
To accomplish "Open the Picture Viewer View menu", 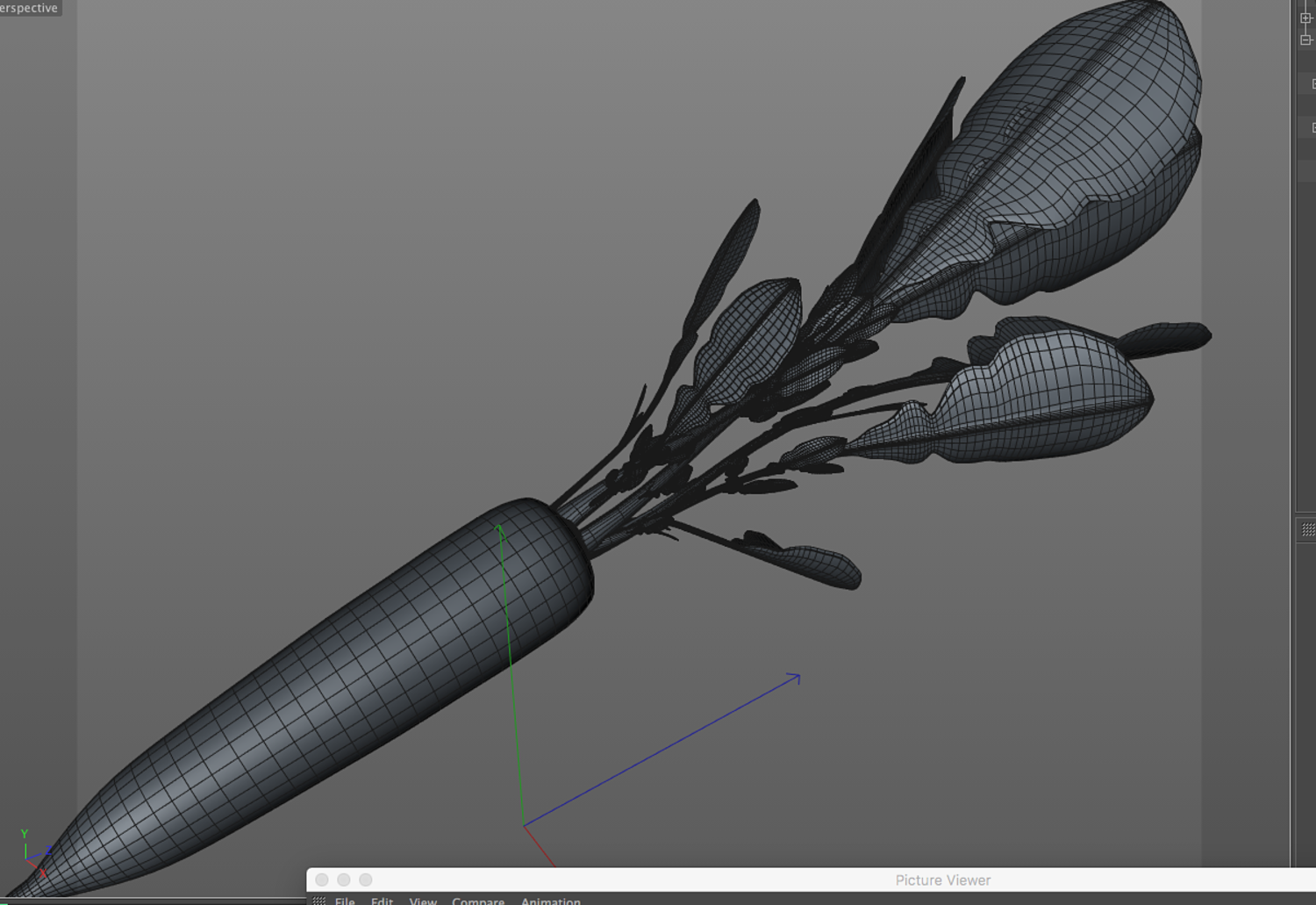I will (423, 900).
